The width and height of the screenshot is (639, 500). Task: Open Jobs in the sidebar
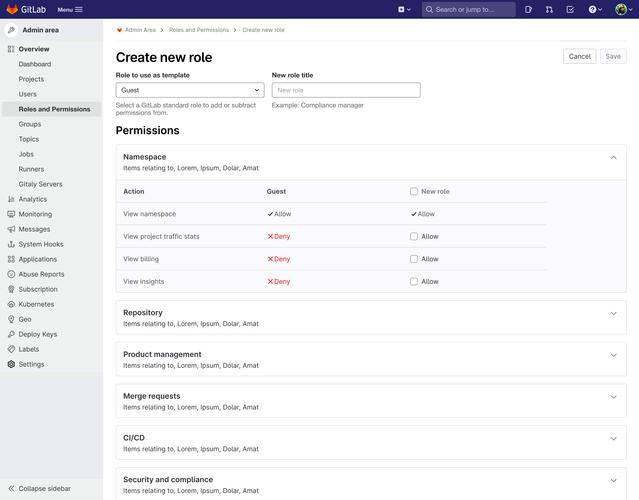tap(26, 154)
